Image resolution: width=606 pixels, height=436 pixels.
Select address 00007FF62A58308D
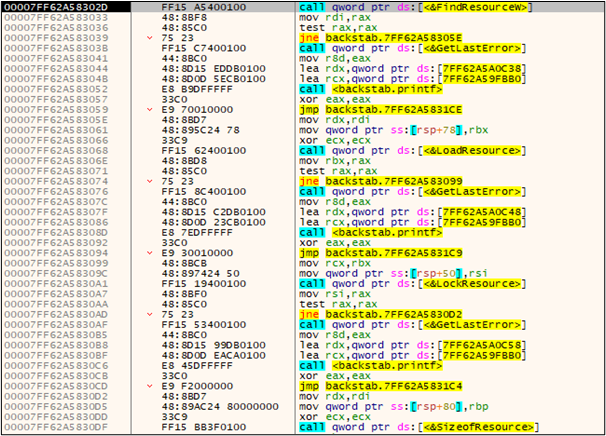tap(56, 232)
